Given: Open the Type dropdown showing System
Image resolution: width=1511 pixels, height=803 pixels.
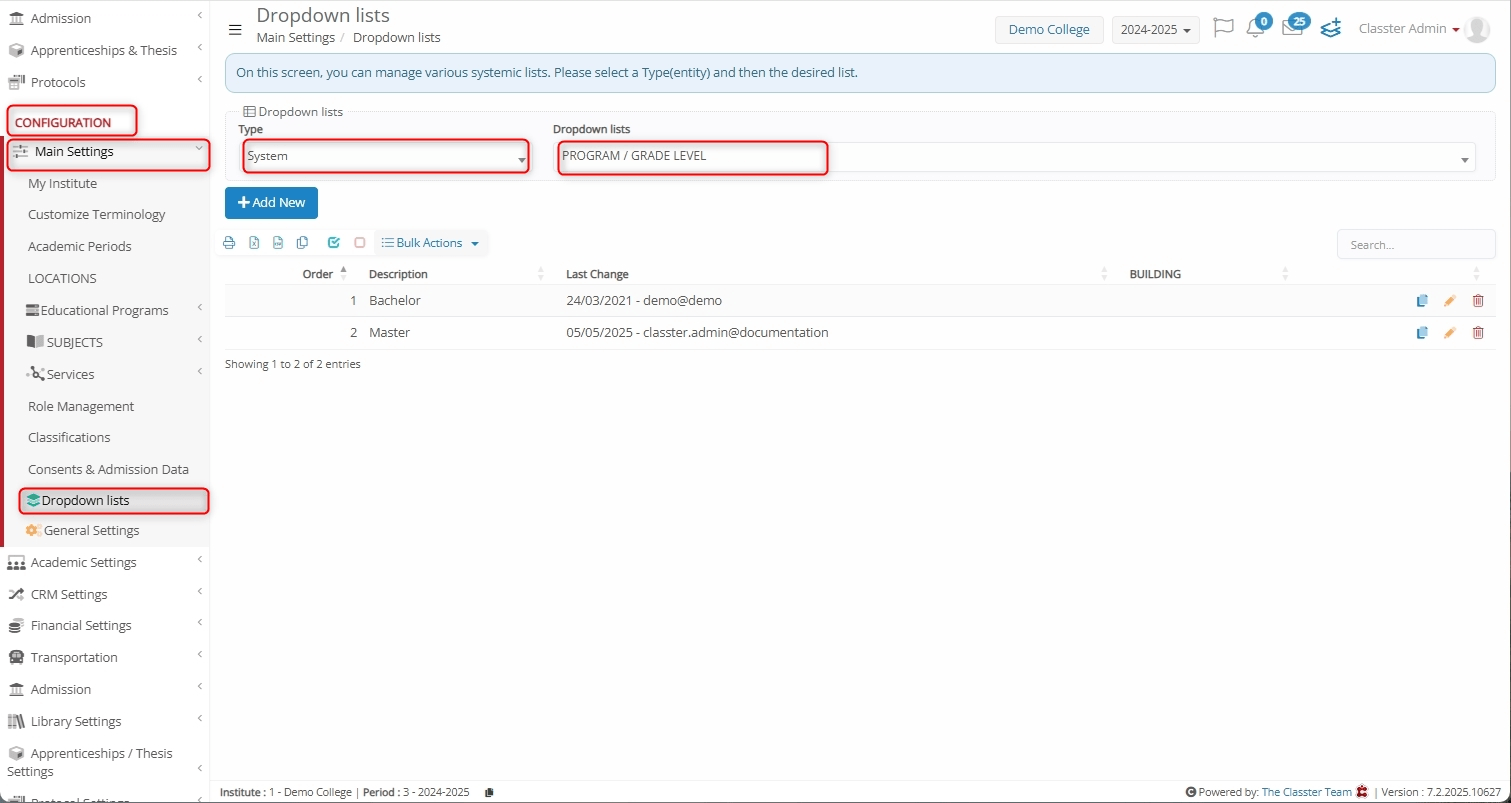Looking at the screenshot, I should click(x=386, y=157).
